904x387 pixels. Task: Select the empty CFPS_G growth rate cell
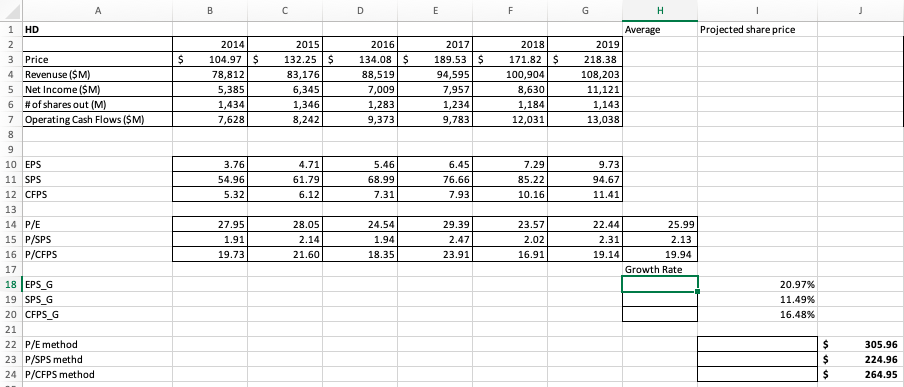(x=660, y=314)
